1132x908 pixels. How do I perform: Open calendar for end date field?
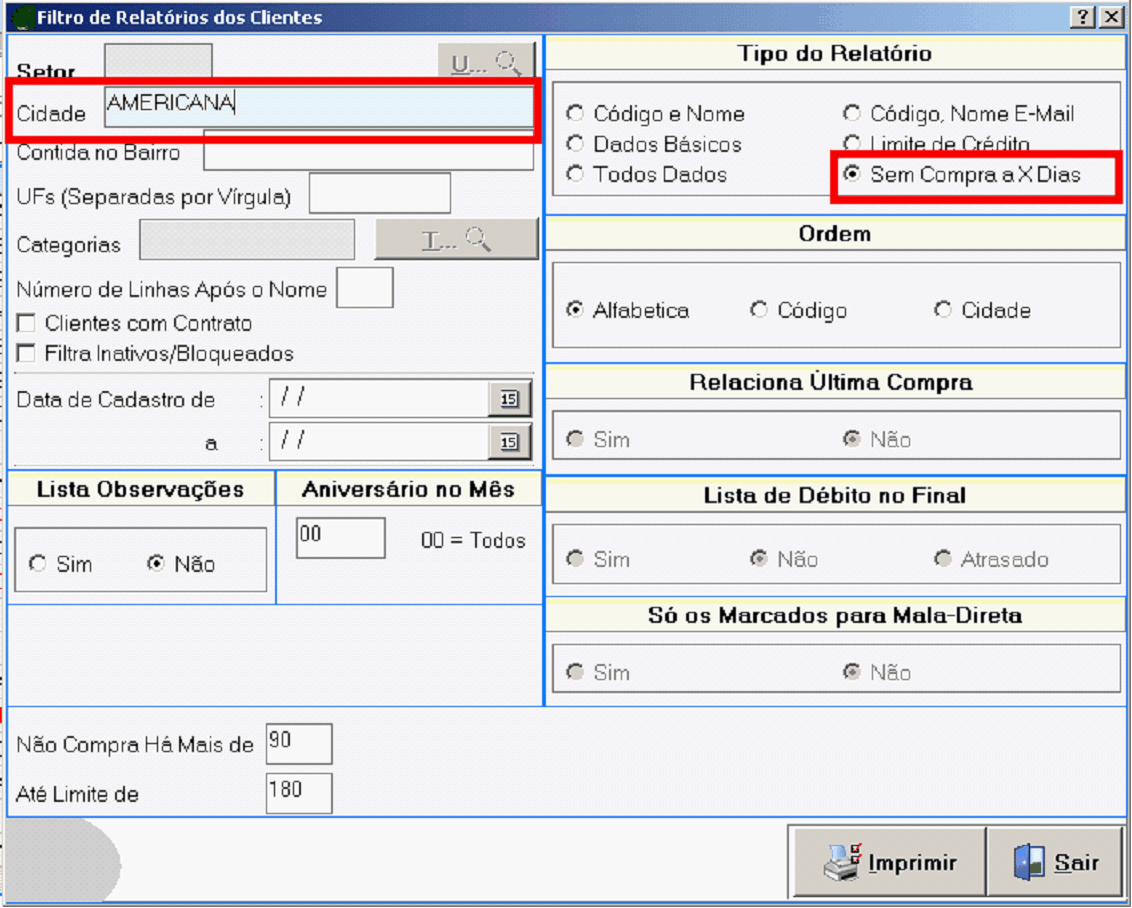tap(510, 441)
